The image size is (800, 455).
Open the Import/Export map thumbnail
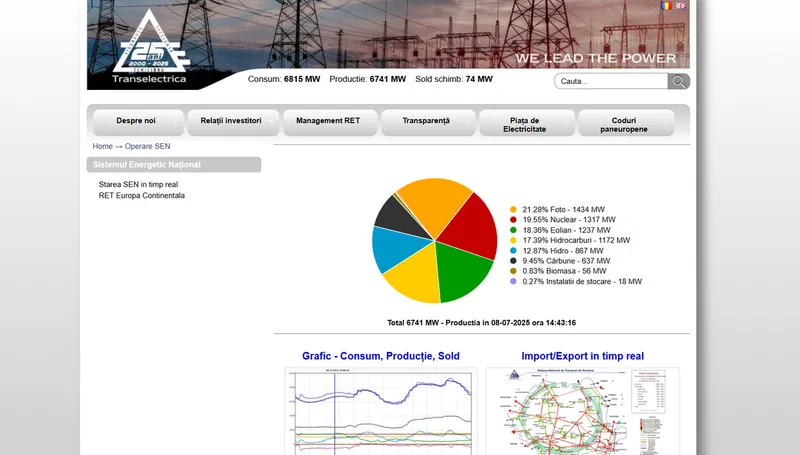(x=582, y=410)
